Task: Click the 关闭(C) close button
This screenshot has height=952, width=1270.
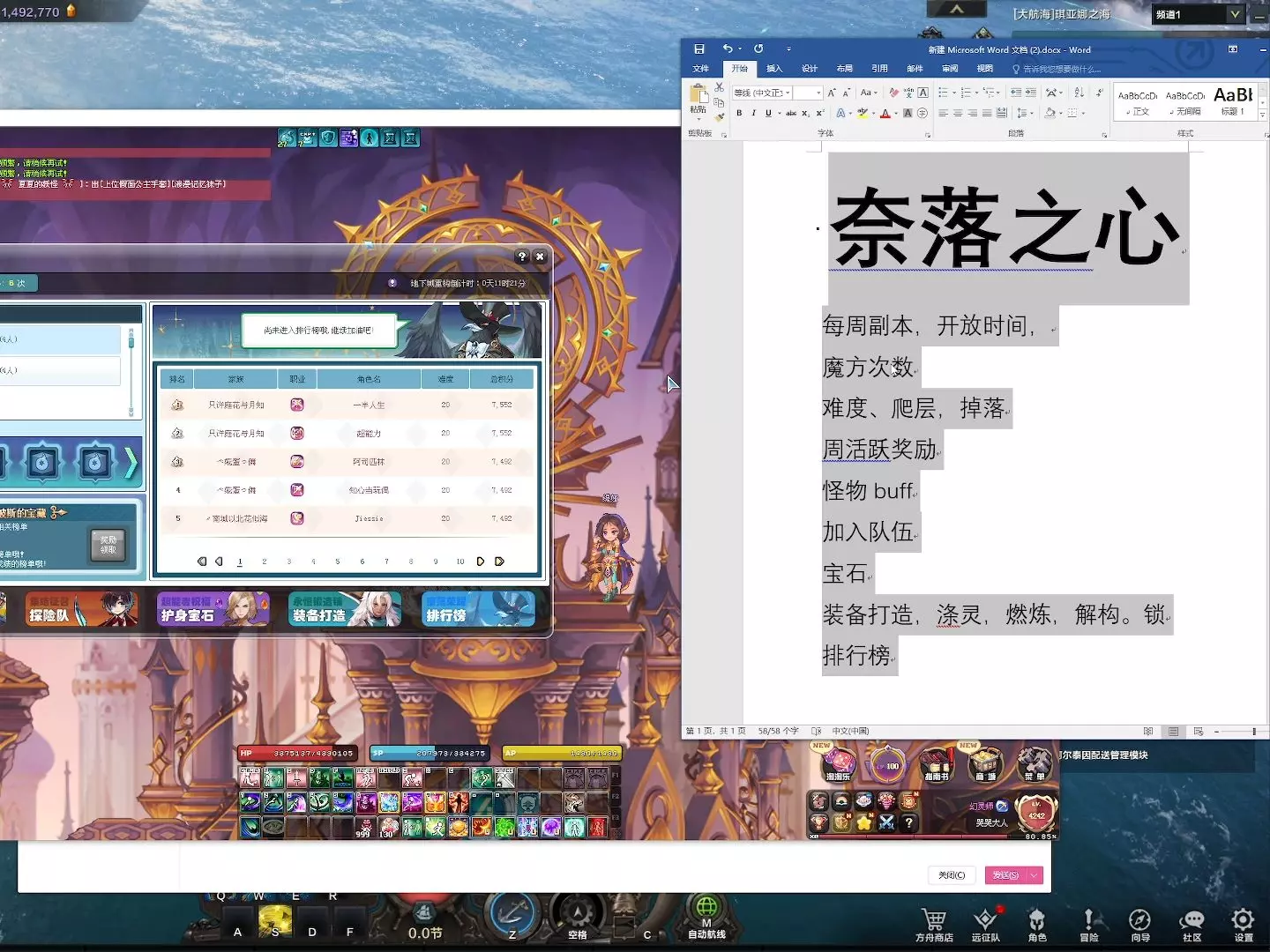Action: click(x=952, y=875)
